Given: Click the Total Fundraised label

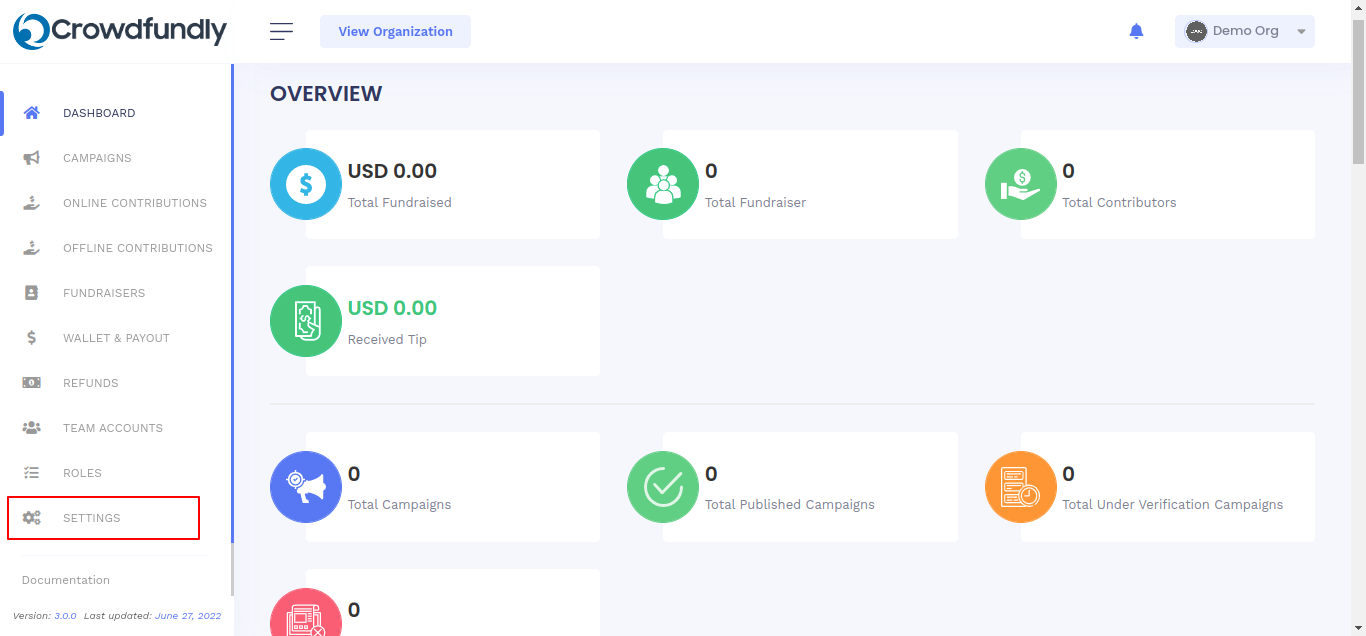Looking at the screenshot, I should pyautogui.click(x=399, y=202).
